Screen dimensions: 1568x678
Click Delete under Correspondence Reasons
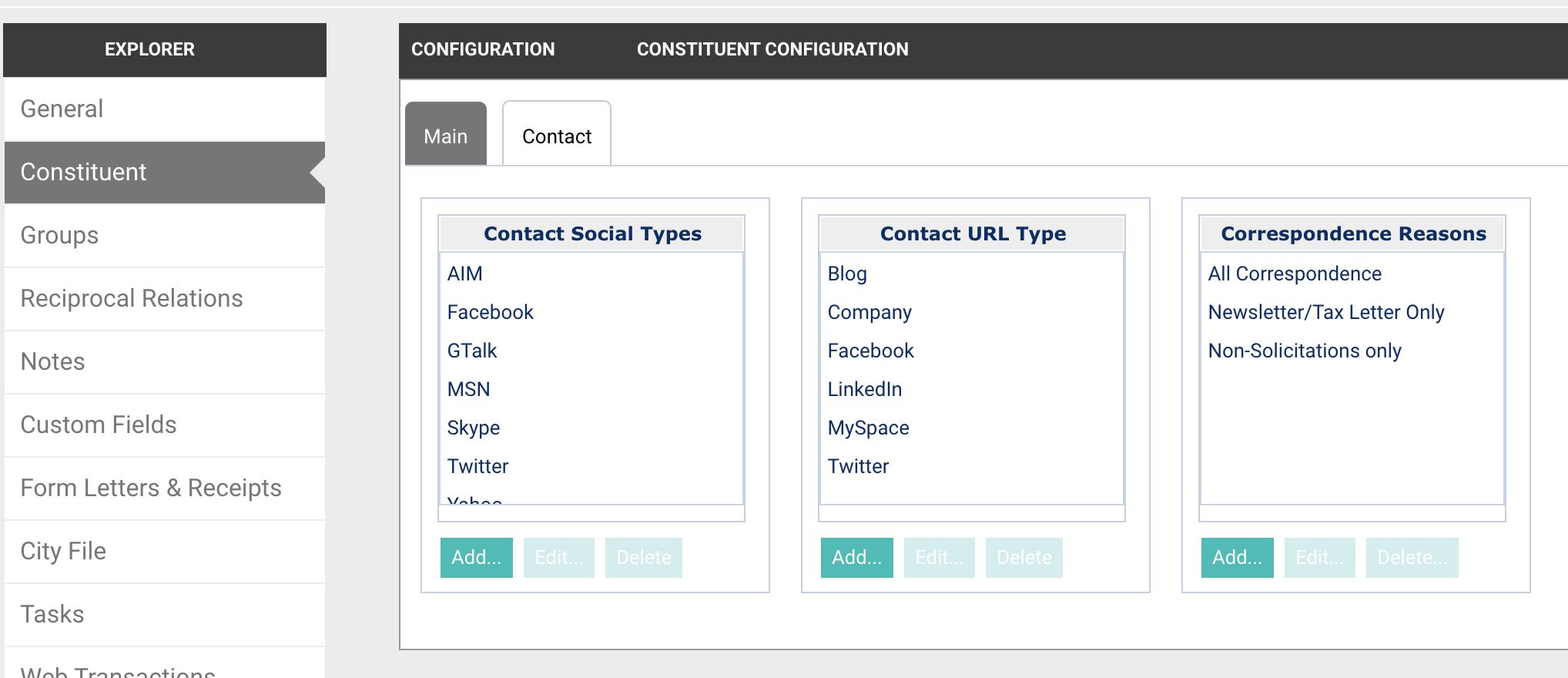click(x=1412, y=557)
